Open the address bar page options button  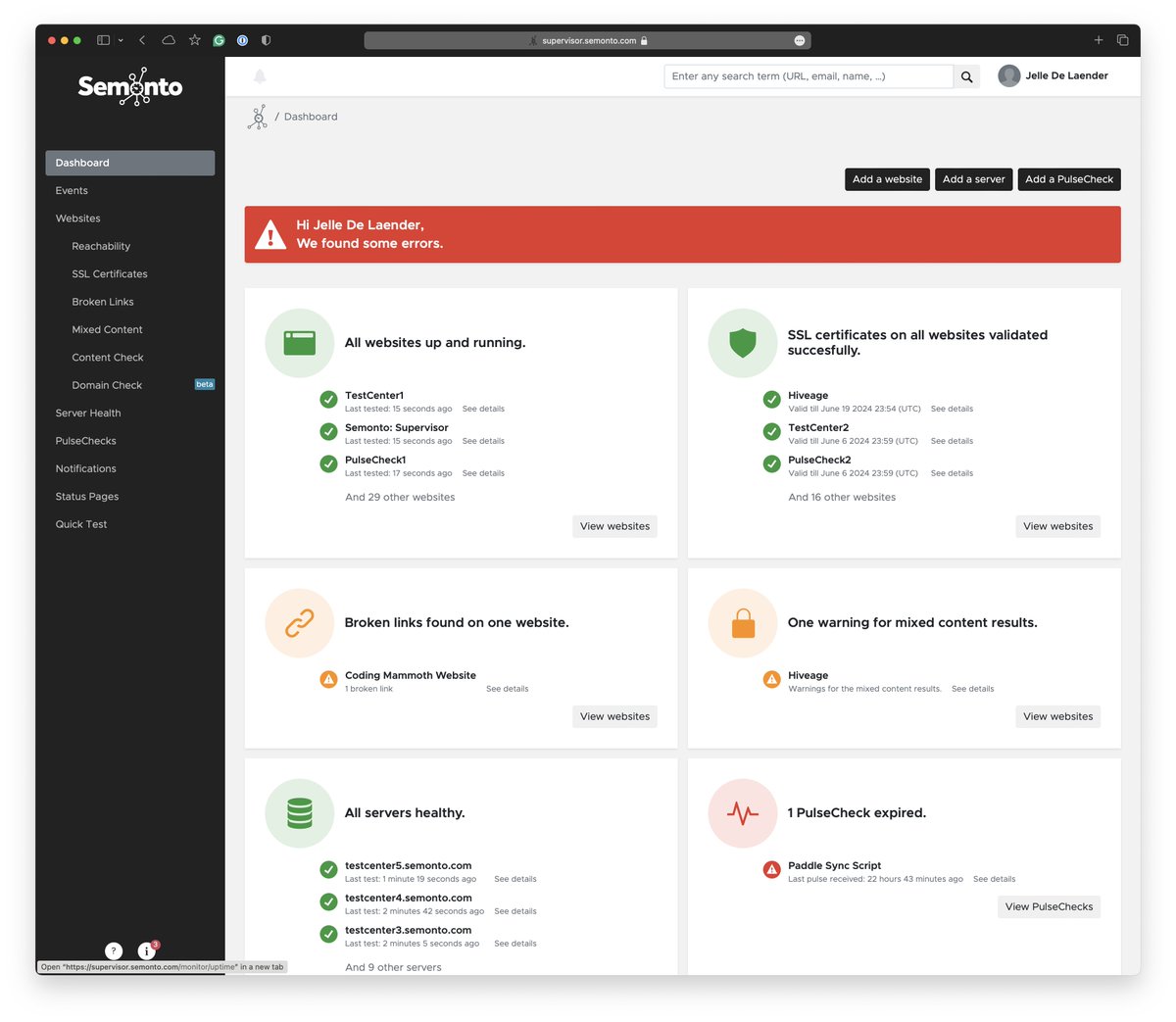tap(800, 40)
